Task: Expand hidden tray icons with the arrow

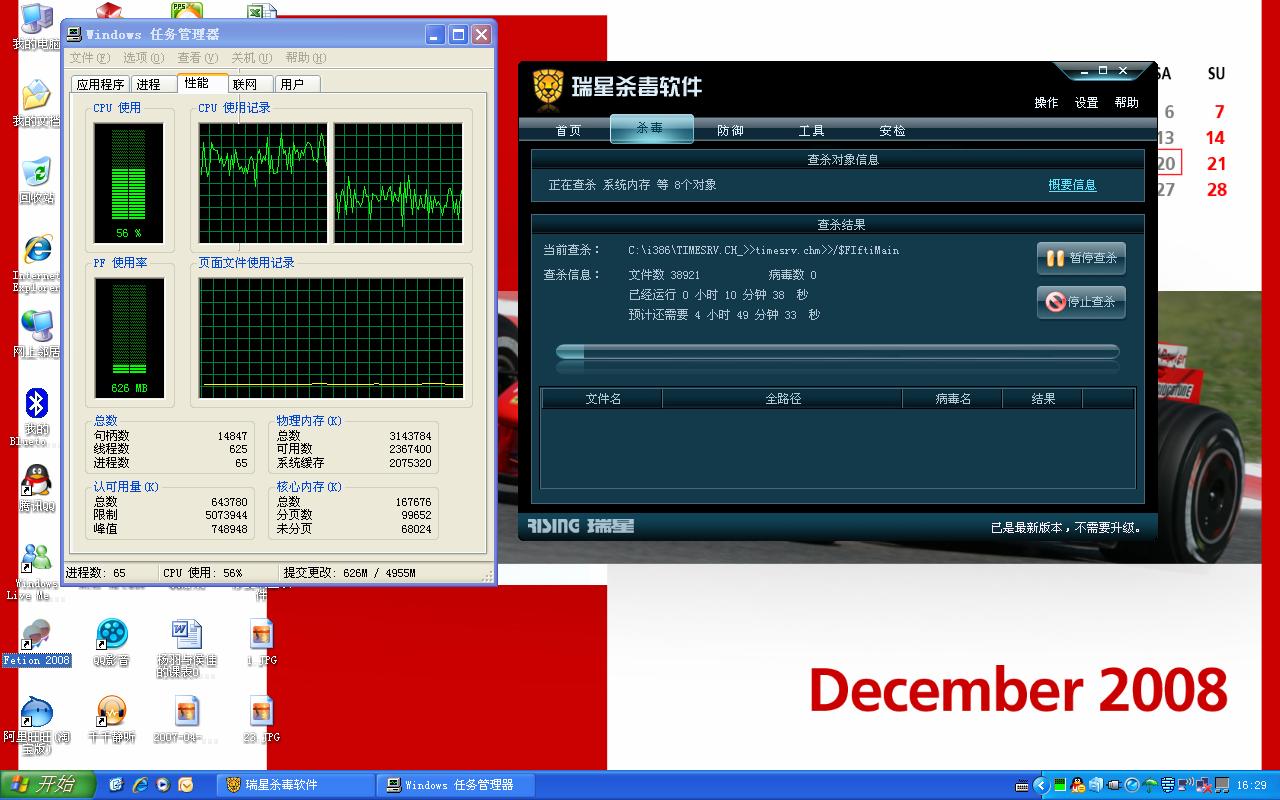Action: click(1041, 785)
